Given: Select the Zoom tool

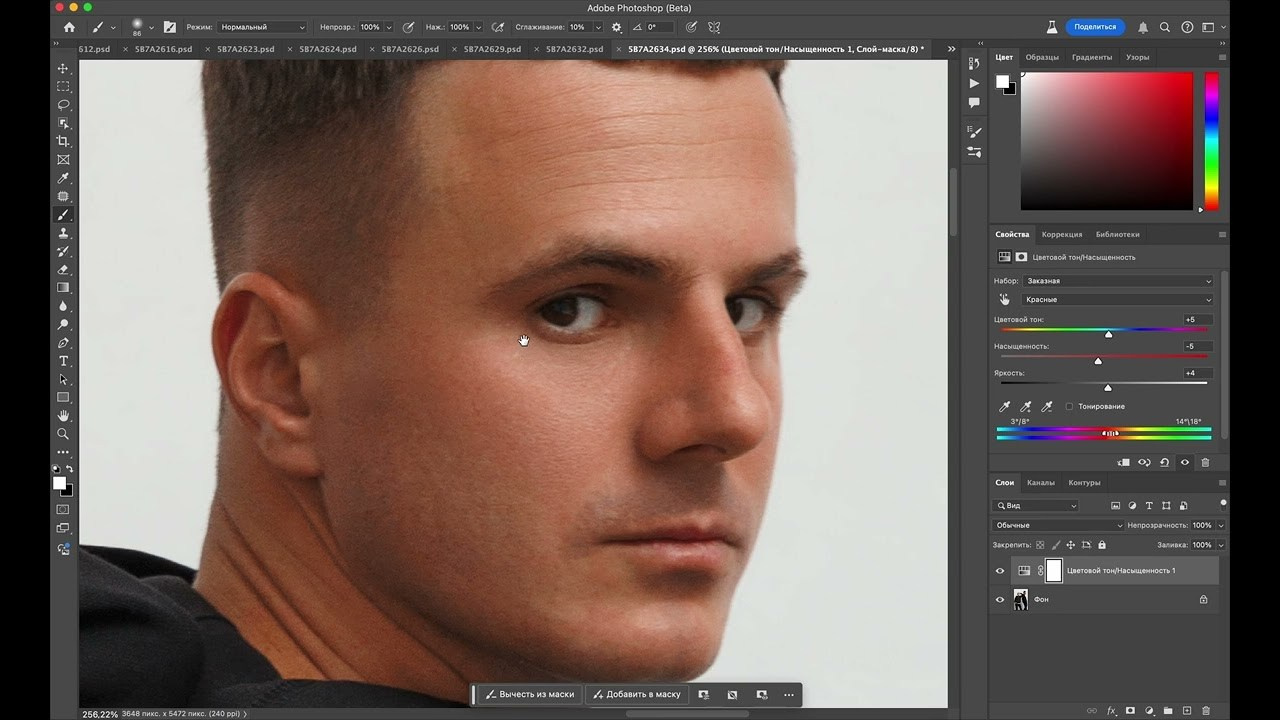Looking at the screenshot, I should pyautogui.click(x=63, y=434).
